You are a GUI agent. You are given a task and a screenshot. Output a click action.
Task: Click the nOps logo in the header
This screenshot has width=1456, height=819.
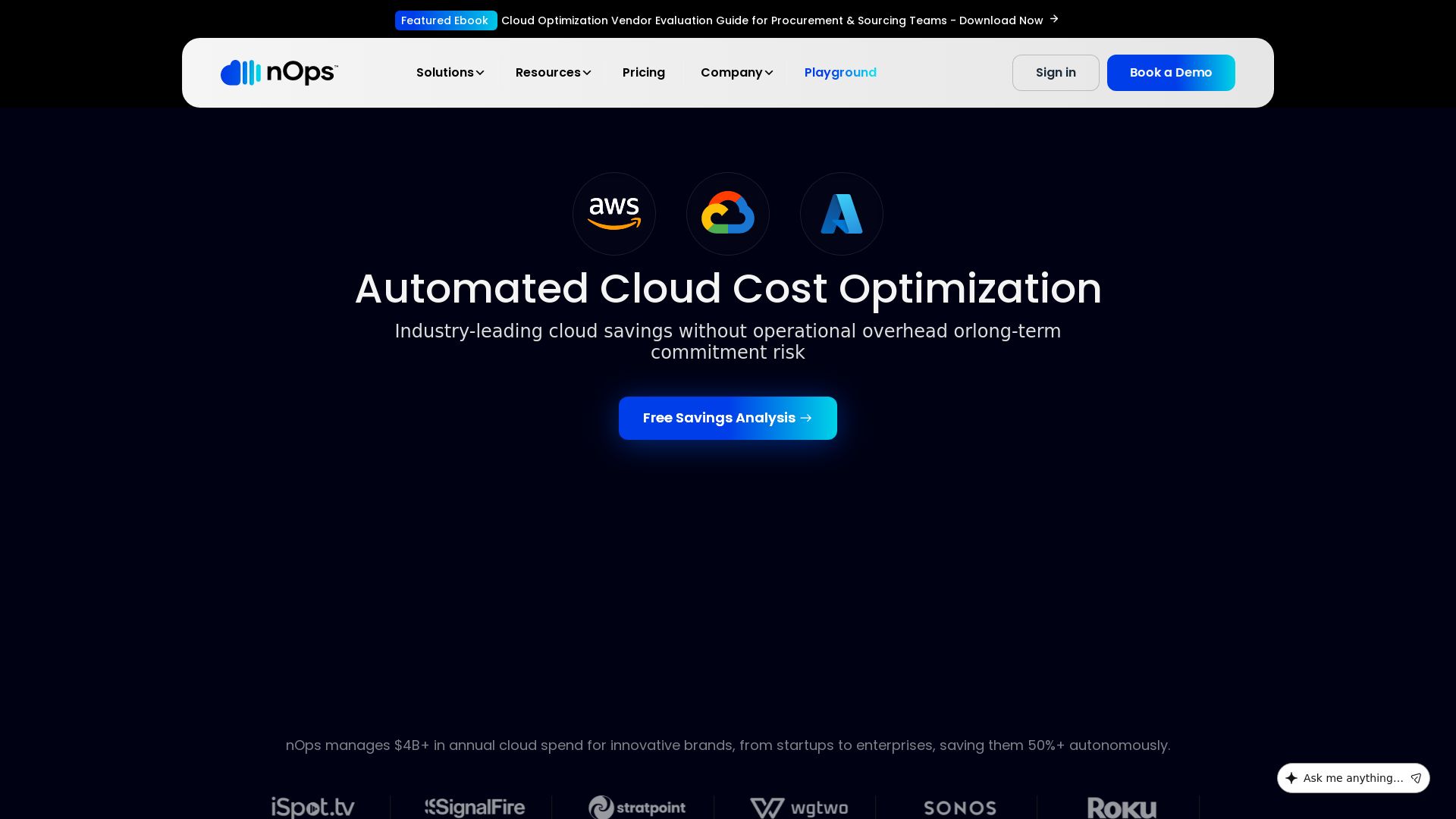pos(279,73)
